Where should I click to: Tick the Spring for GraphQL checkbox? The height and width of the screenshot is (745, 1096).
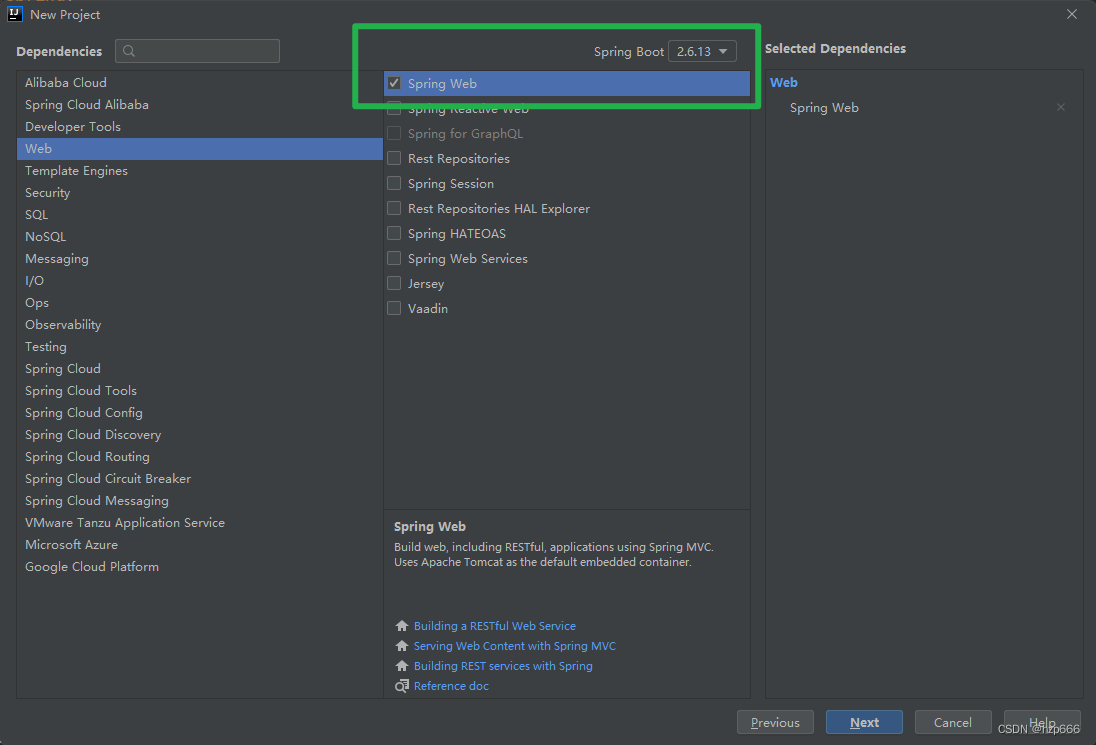tap(394, 133)
